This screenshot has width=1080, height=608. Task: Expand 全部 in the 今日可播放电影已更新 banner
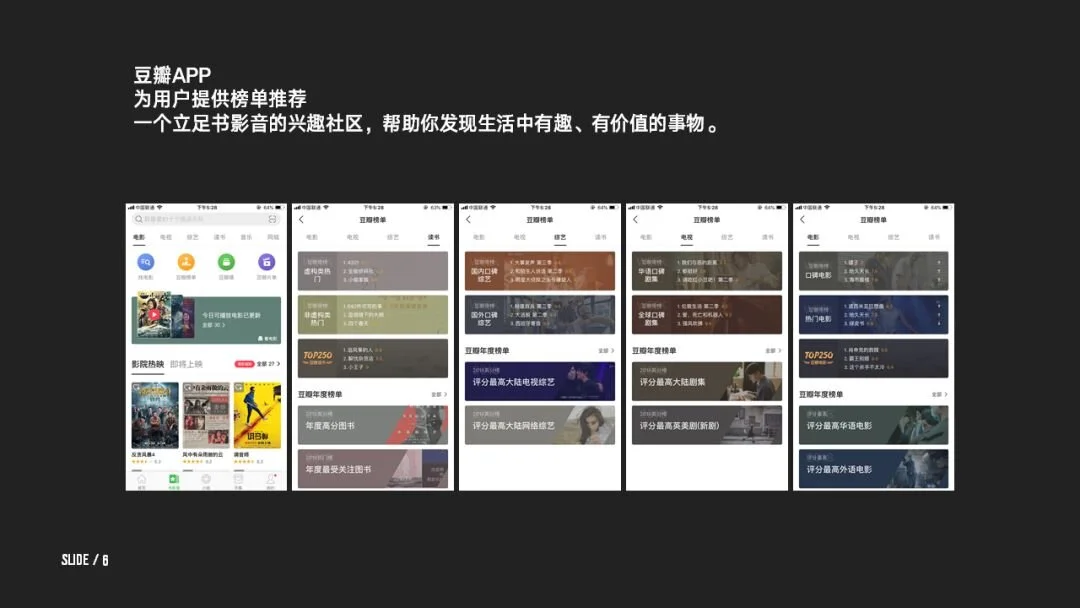212,324
